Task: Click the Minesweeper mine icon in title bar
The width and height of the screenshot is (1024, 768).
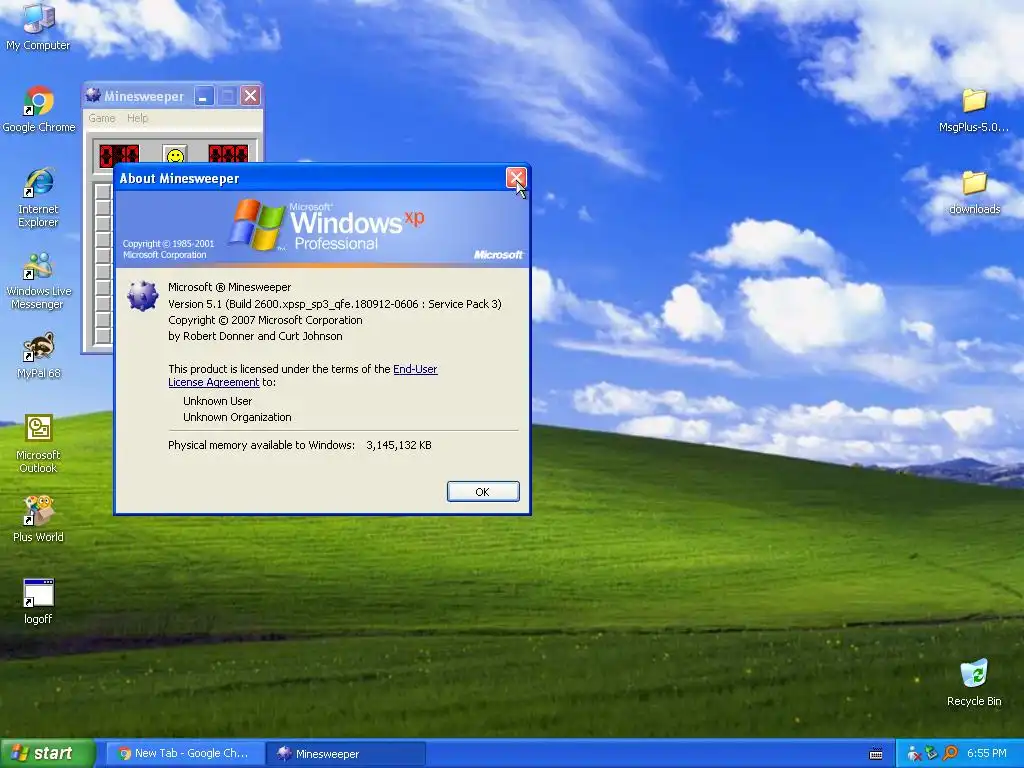Action: click(93, 95)
